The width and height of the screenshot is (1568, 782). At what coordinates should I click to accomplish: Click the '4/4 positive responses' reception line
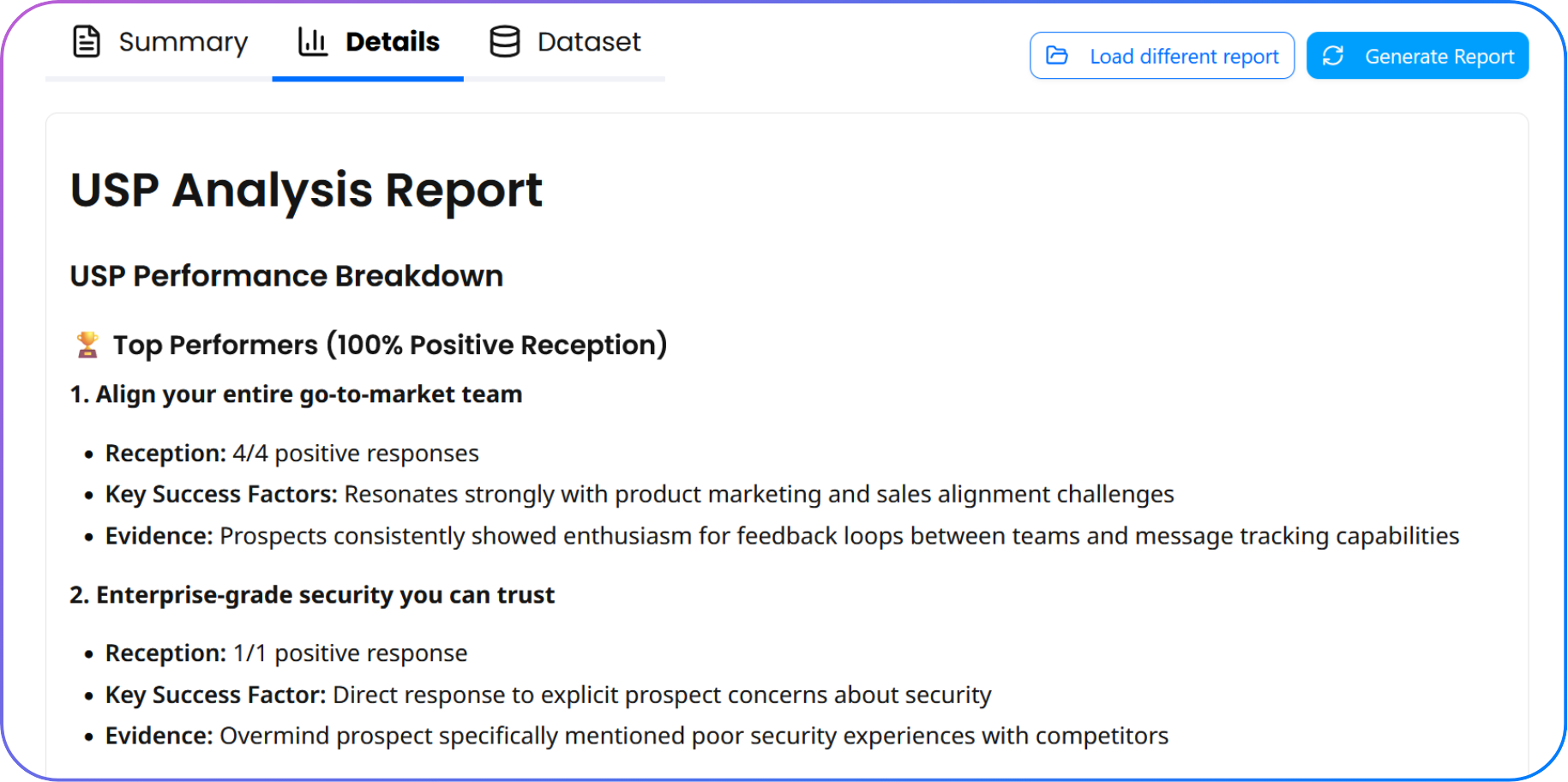tap(291, 454)
